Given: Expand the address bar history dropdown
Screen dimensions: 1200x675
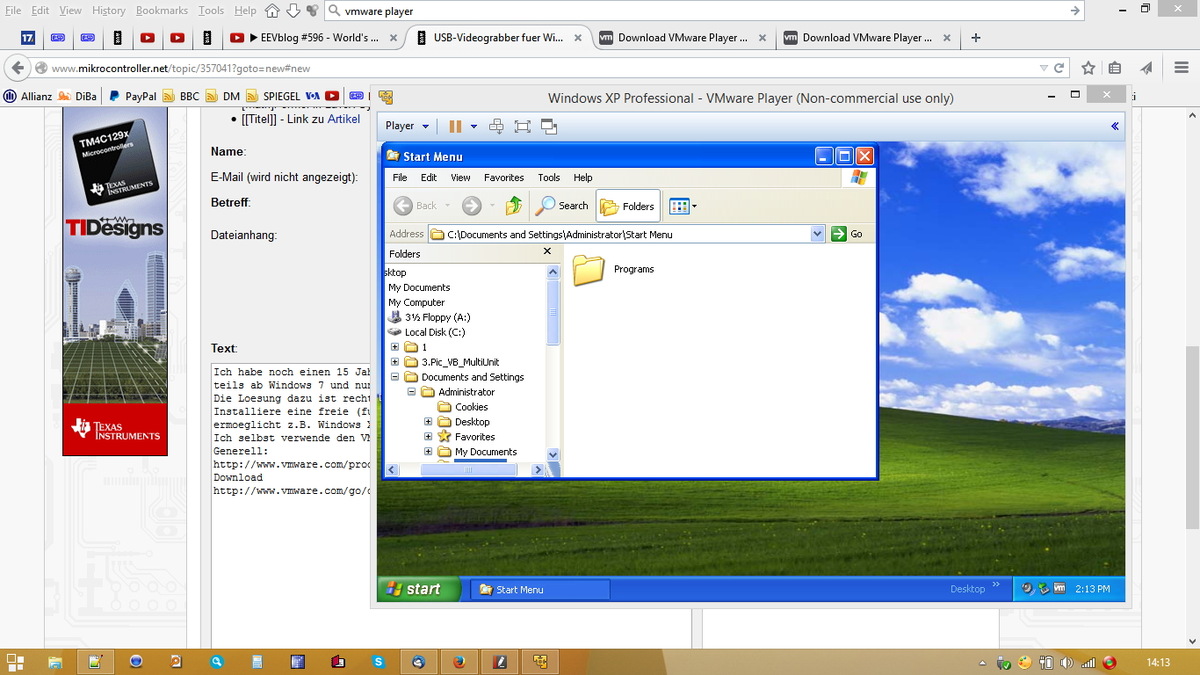Looking at the screenshot, I should [816, 234].
